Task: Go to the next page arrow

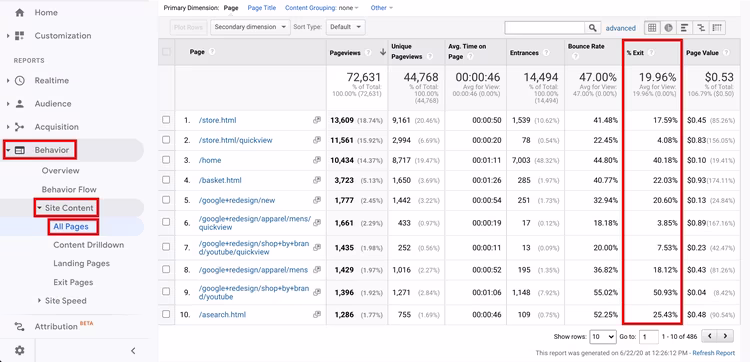Action: 726,336
